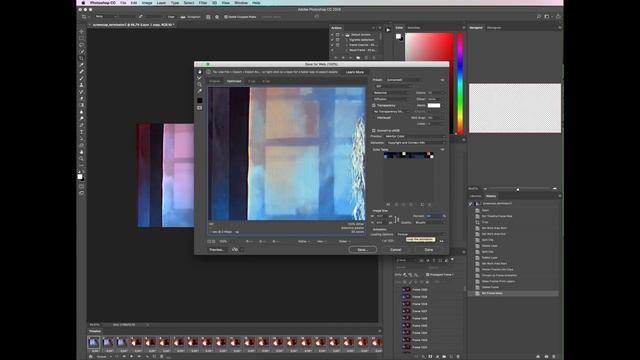
Task: Open the Timeline panel menu icon
Action: [x=380, y=331]
